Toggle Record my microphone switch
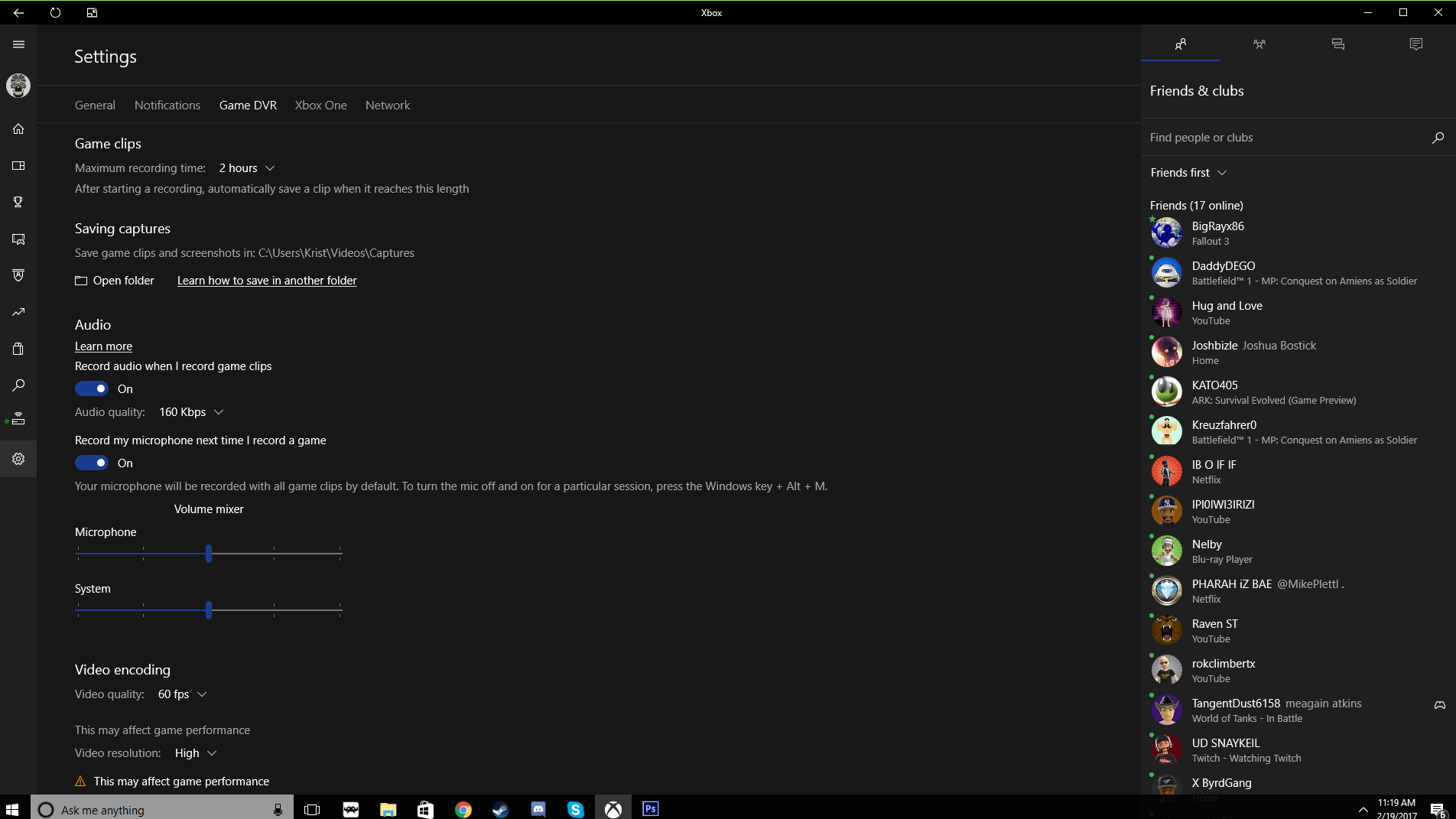1456x819 pixels. pos(92,463)
